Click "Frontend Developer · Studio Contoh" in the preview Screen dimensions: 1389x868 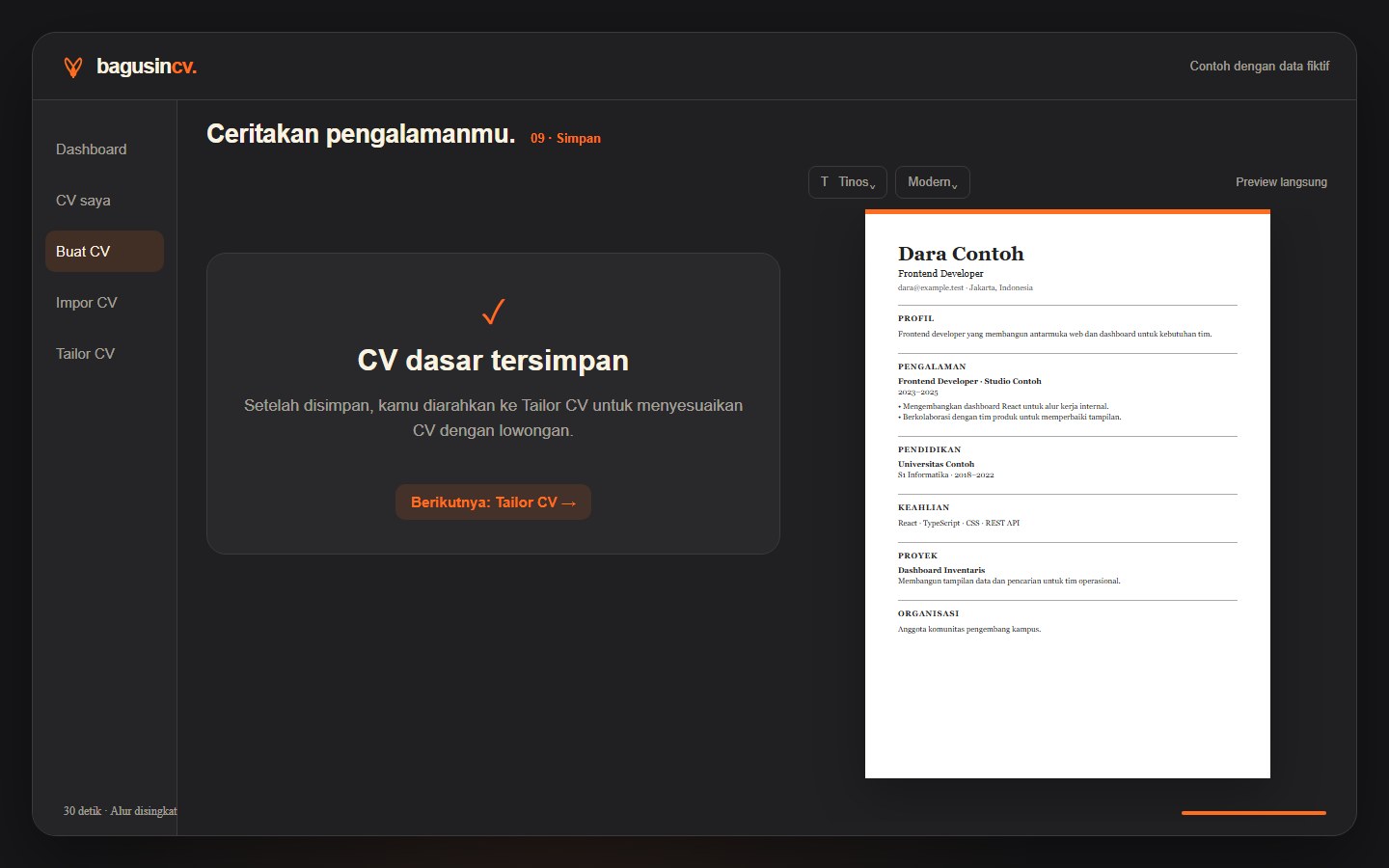pos(969,381)
